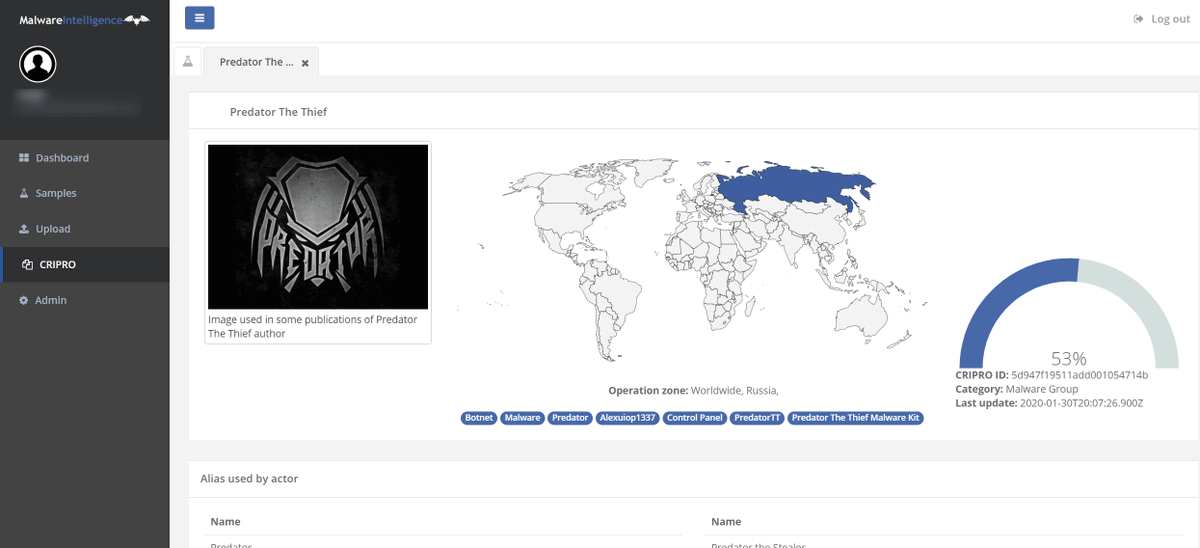Close the Predator The Thief tab
The width and height of the screenshot is (1200, 548).
coord(305,63)
